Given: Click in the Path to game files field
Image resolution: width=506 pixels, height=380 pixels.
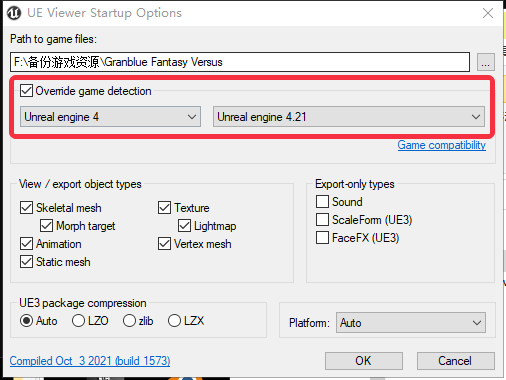Looking at the screenshot, I should point(240,62).
